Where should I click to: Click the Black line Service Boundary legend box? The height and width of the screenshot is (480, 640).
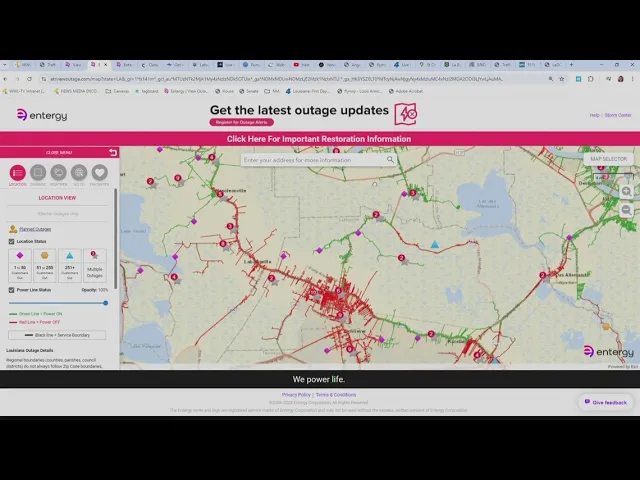point(57,335)
